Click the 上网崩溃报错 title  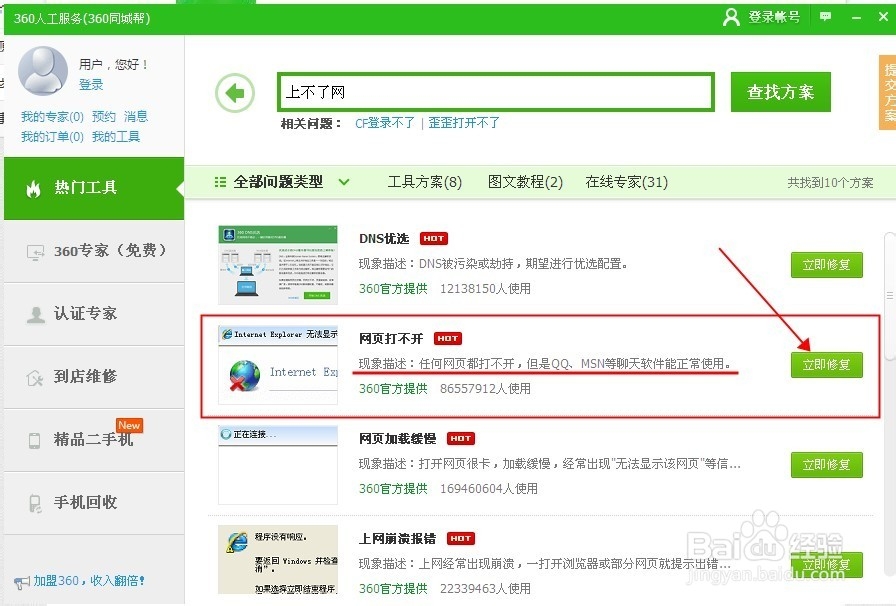(398, 539)
